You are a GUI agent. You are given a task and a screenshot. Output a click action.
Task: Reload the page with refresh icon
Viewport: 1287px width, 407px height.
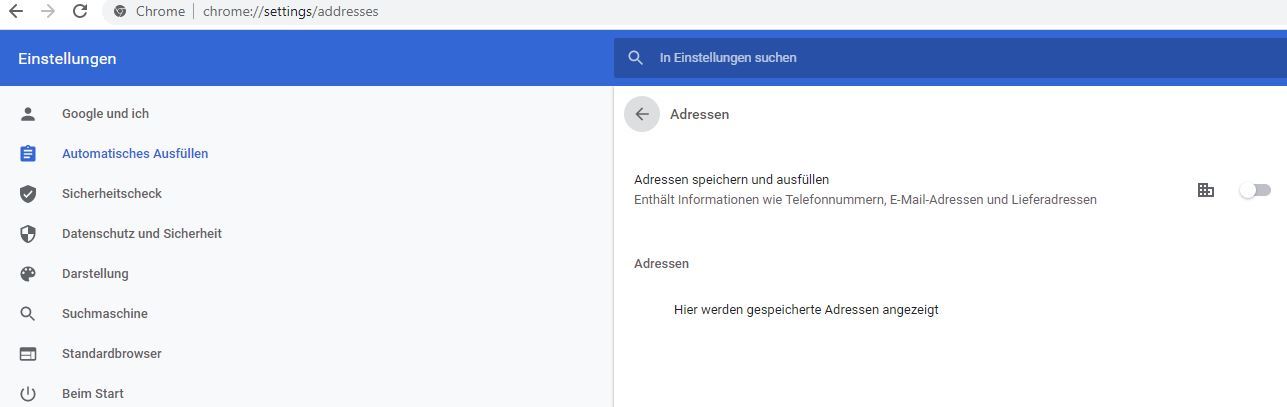pyautogui.click(x=80, y=11)
